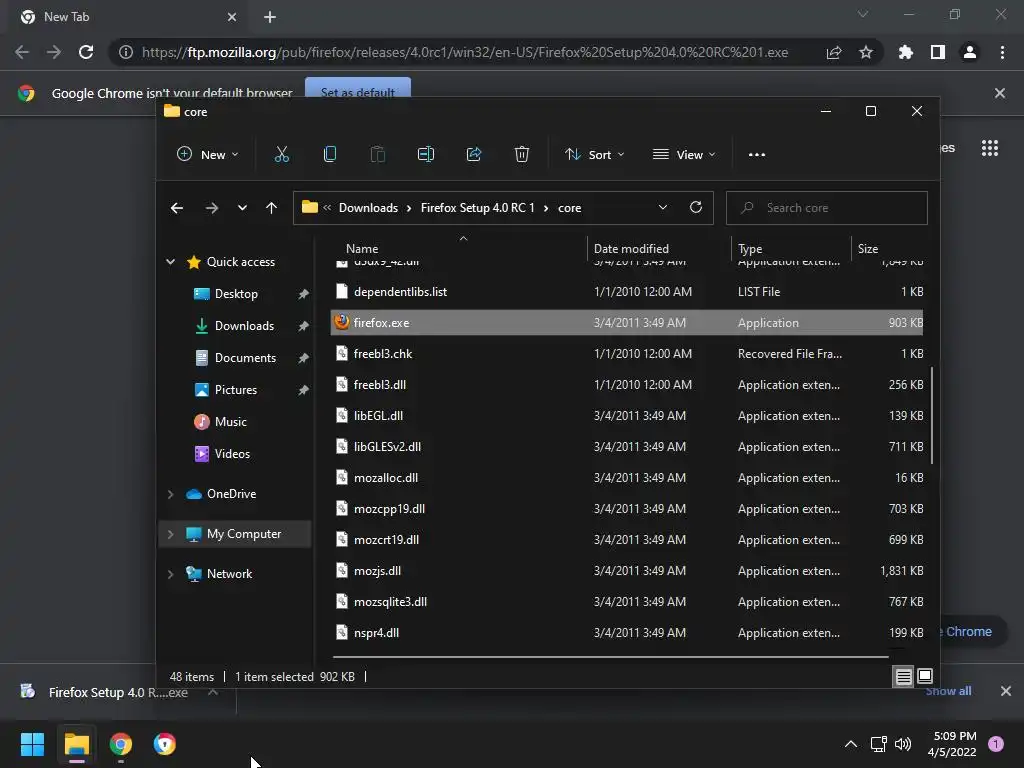The width and height of the screenshot is (1024, 768).
Task: Reload the Chrome page
Action: 86,52
